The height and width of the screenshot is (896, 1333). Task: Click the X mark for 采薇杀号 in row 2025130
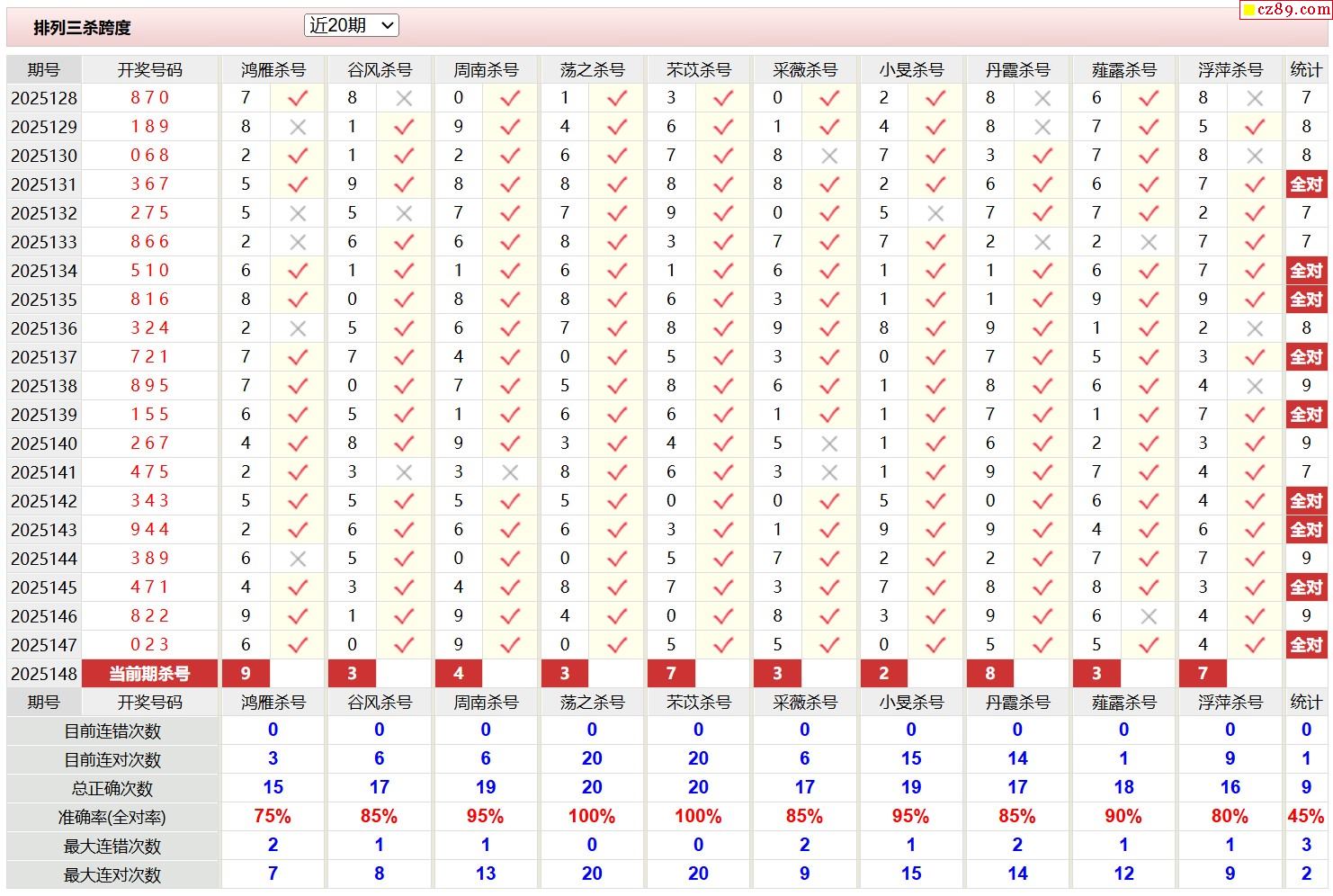(x=829, y=156)
